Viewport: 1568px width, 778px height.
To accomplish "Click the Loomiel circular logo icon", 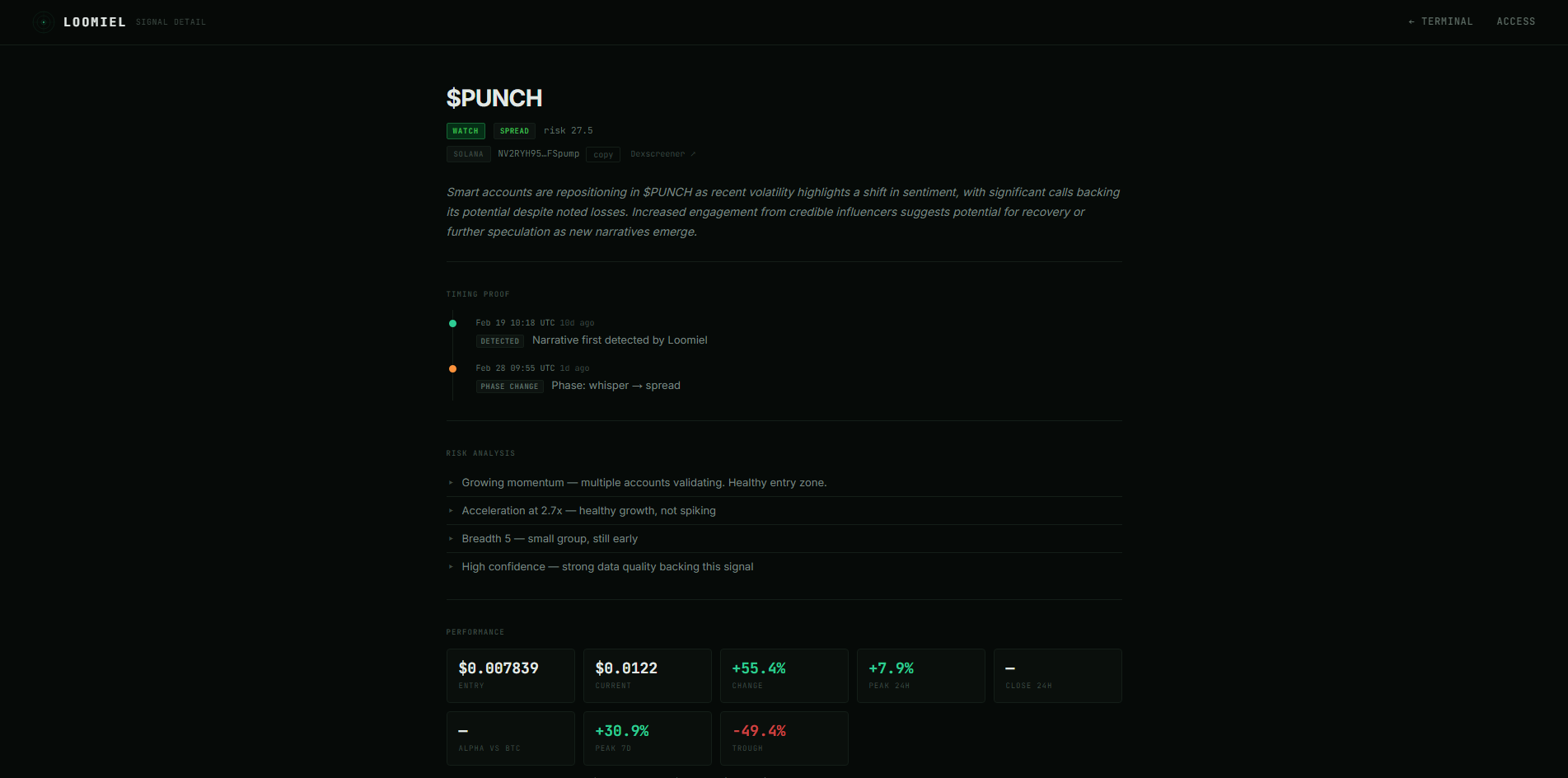I will [43, 22].
